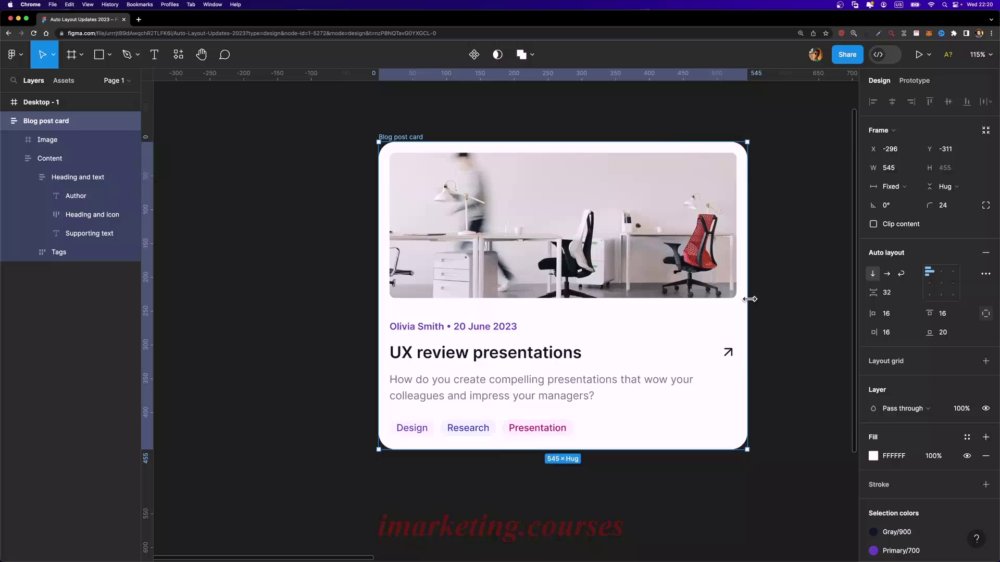The height and width of the screenshot is (562, 1000).
Task: Click the resize to fit icon
Action: click(985, 130)
